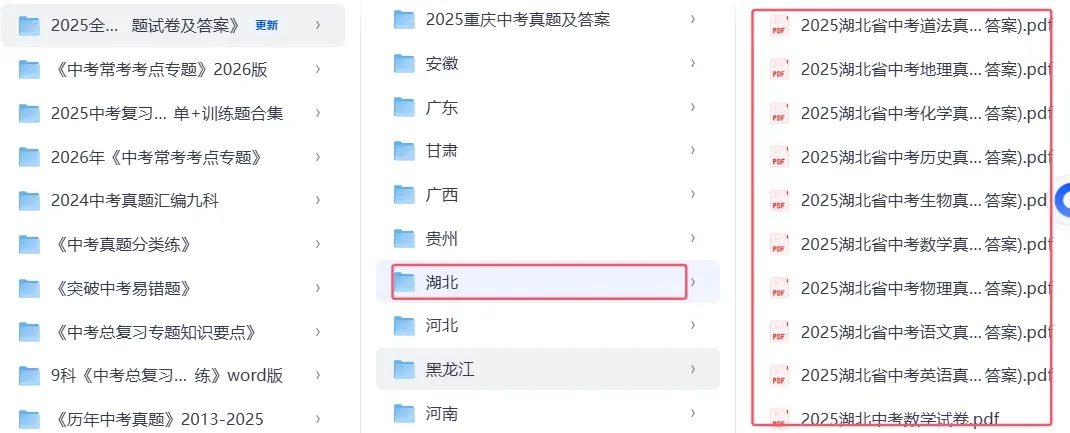The height and width of the screenshot is (433, 1070).
Task: Click the folder icon next to 安徽
Action: pyautogui.click(x=405, y=63)
